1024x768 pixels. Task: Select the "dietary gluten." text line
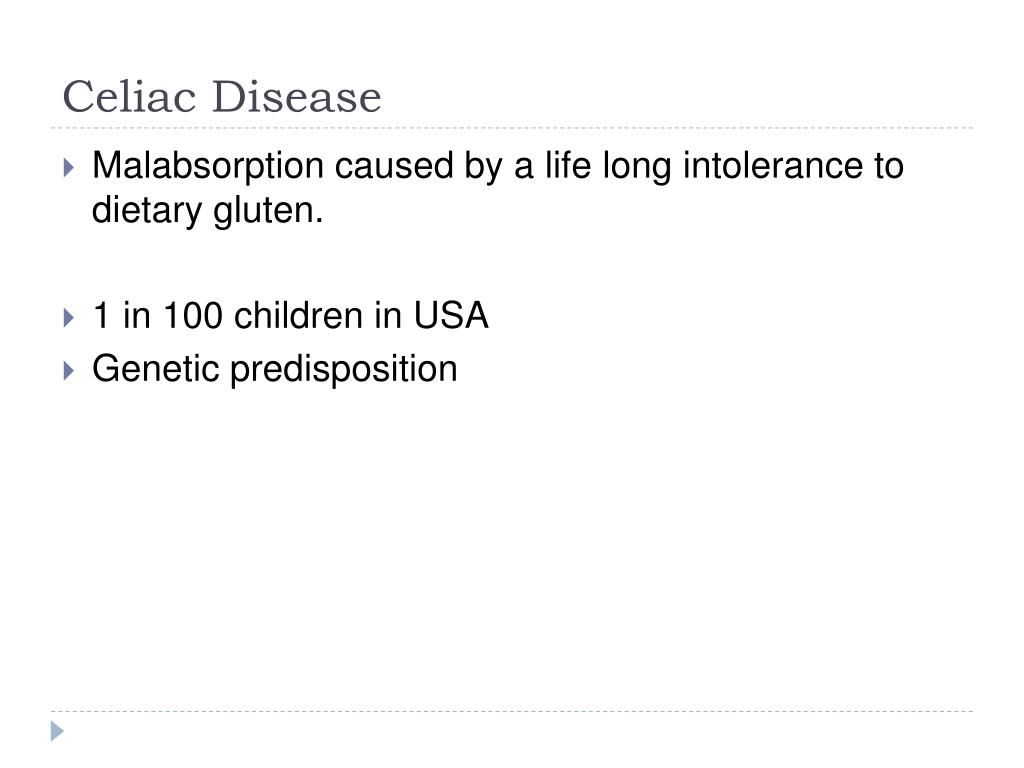click(x=208, y=212)
